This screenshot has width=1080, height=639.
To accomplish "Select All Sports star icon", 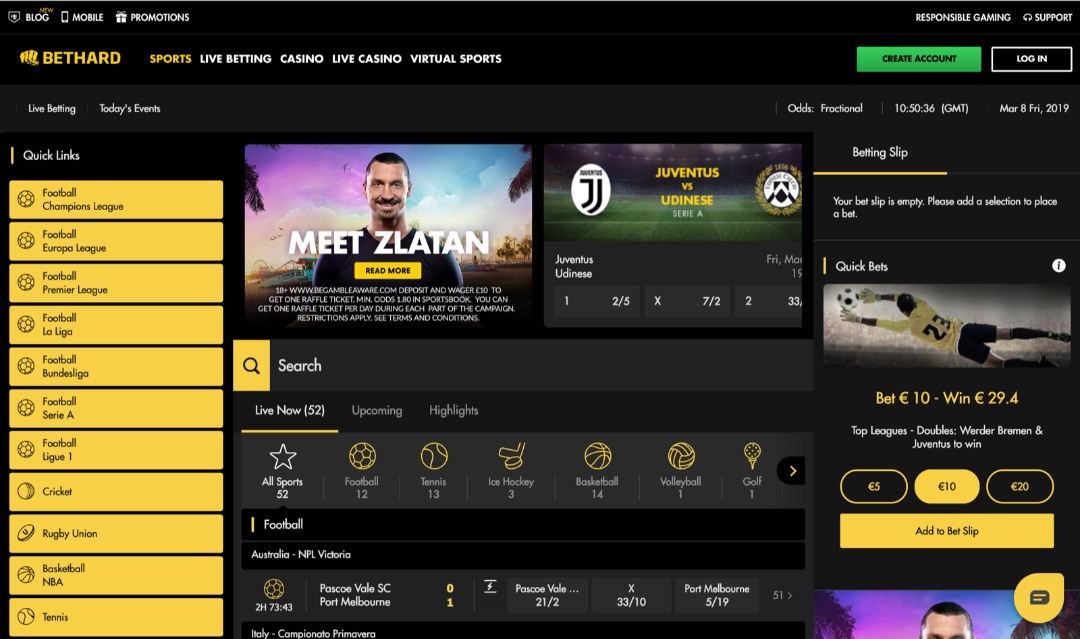I will [282, 456].
